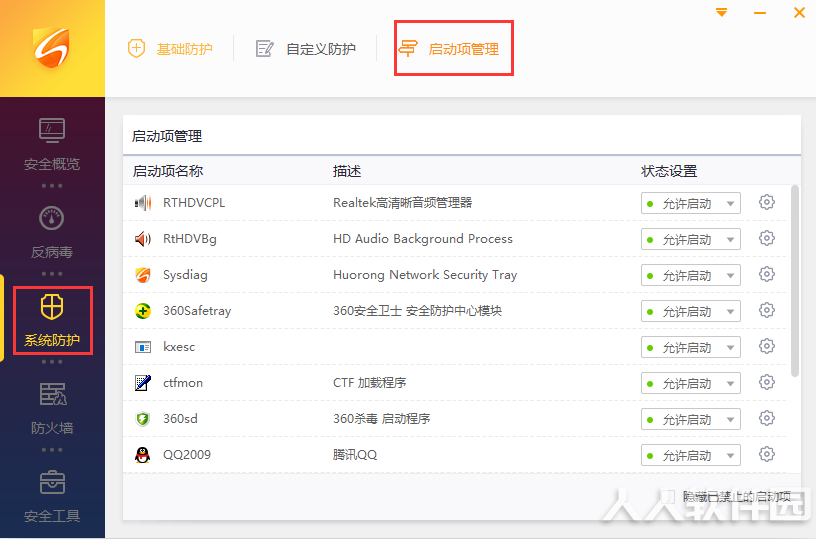The width and height of the screenshot is (816, 539).
Task: Open the 安全概览 sidebar section
Action: [x=52, y=145]
